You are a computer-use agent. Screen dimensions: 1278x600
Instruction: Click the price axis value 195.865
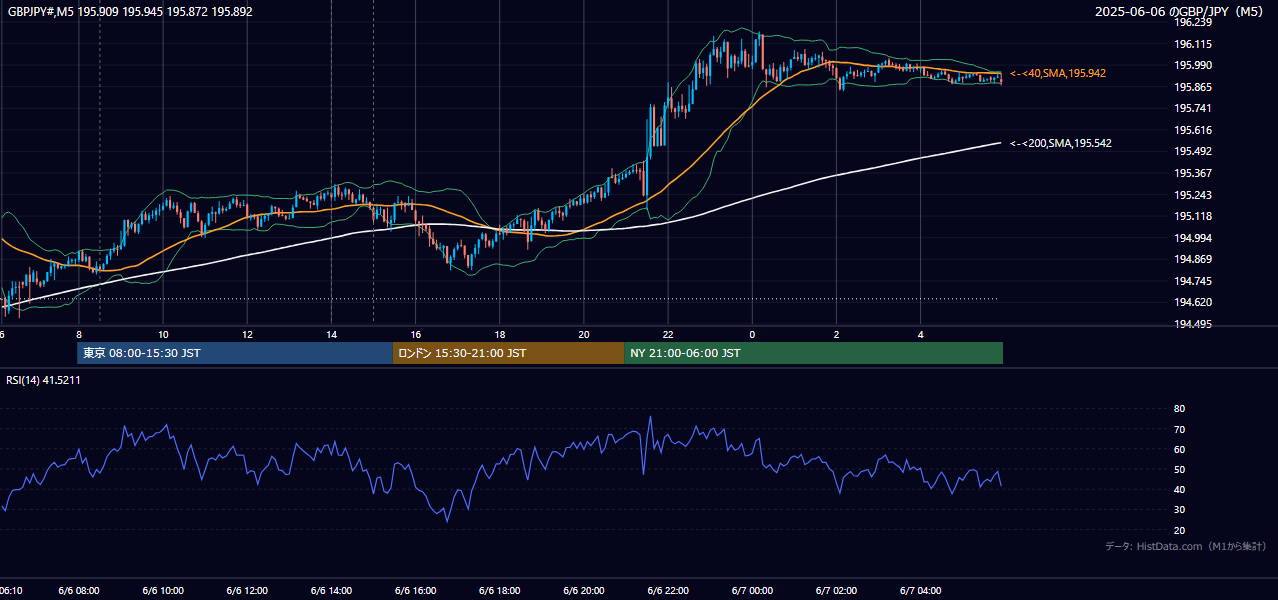click(1193, 88)
